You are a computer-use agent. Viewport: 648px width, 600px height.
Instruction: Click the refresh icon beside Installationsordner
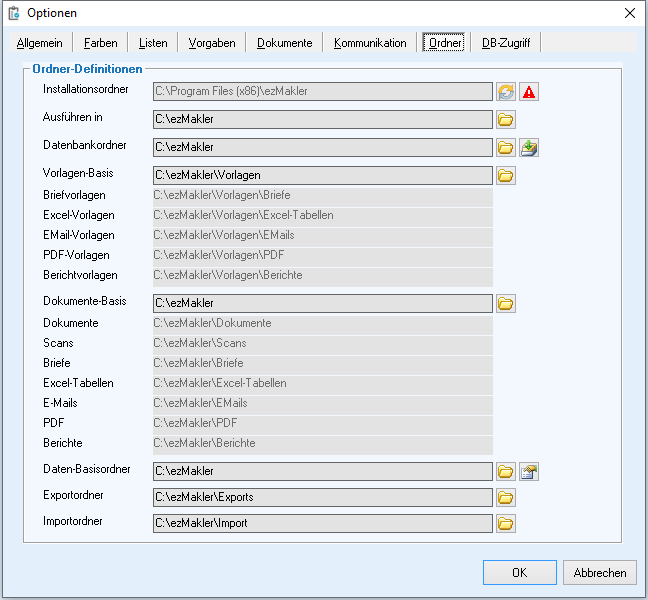click(x=506, y=92)
